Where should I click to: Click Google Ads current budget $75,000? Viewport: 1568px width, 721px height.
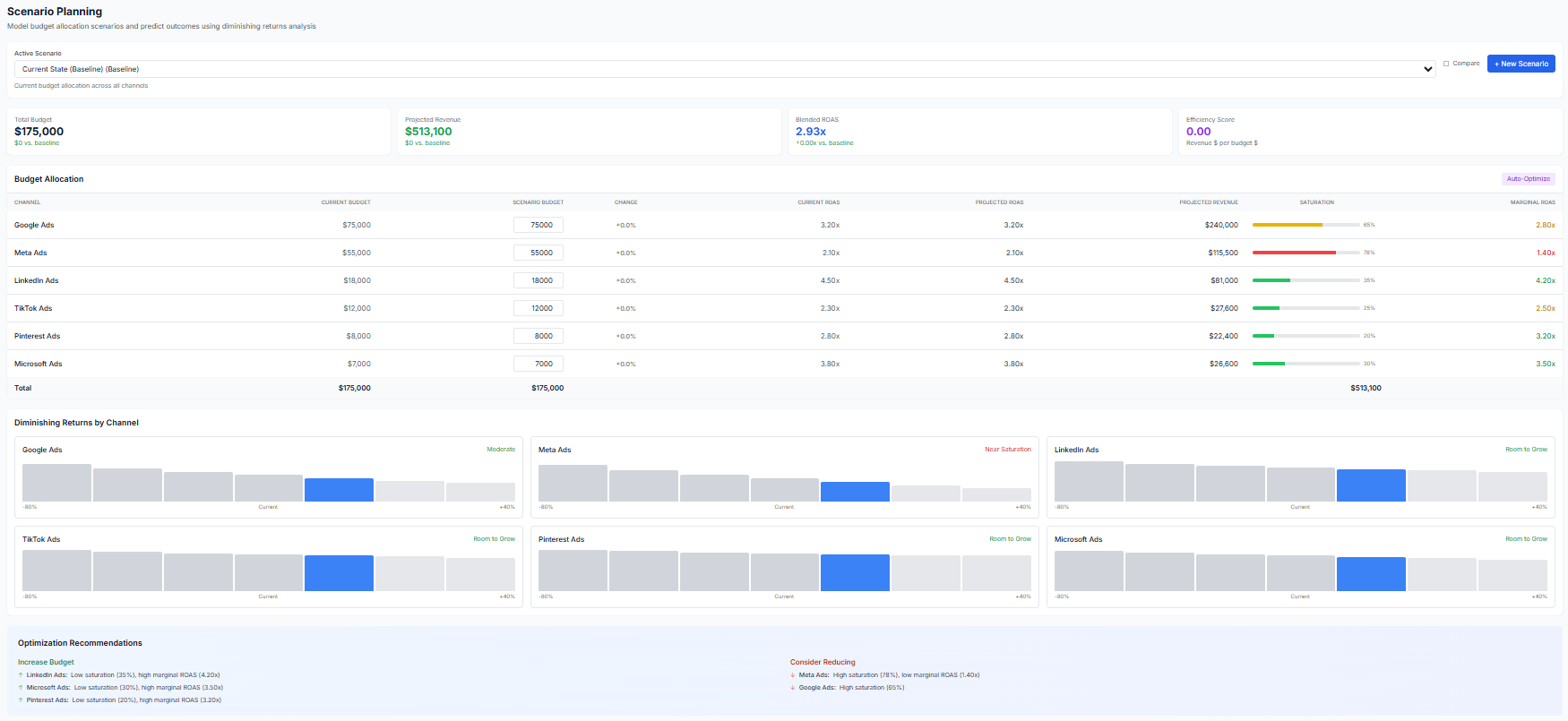tap(357, 225)
